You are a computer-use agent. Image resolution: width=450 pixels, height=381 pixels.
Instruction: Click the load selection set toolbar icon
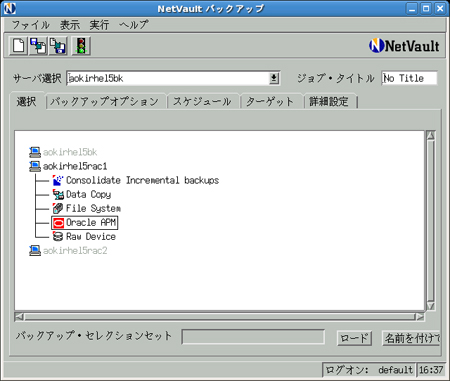(x=38, y=46)
